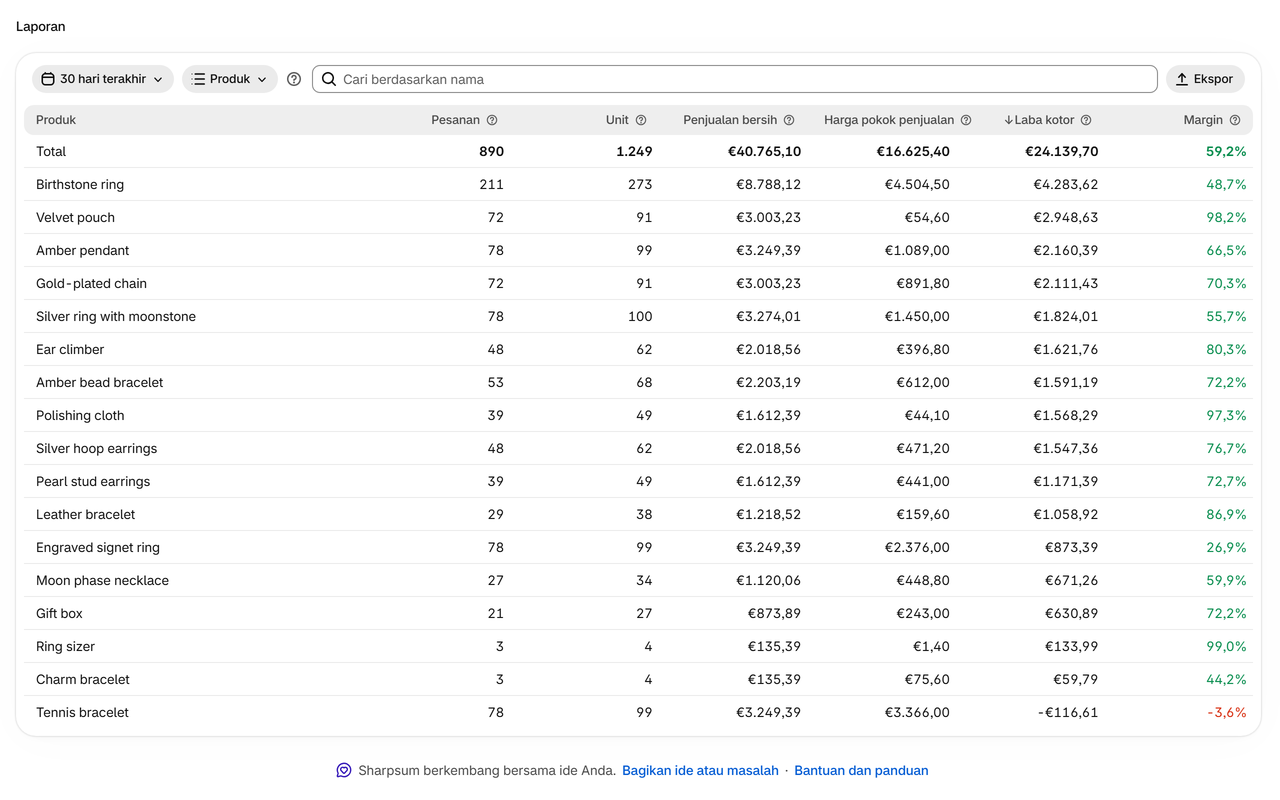The height and width of the screenshot is (800, 1280).
Task: Click the Pesanan column help icon
Action: coord(492,120)
